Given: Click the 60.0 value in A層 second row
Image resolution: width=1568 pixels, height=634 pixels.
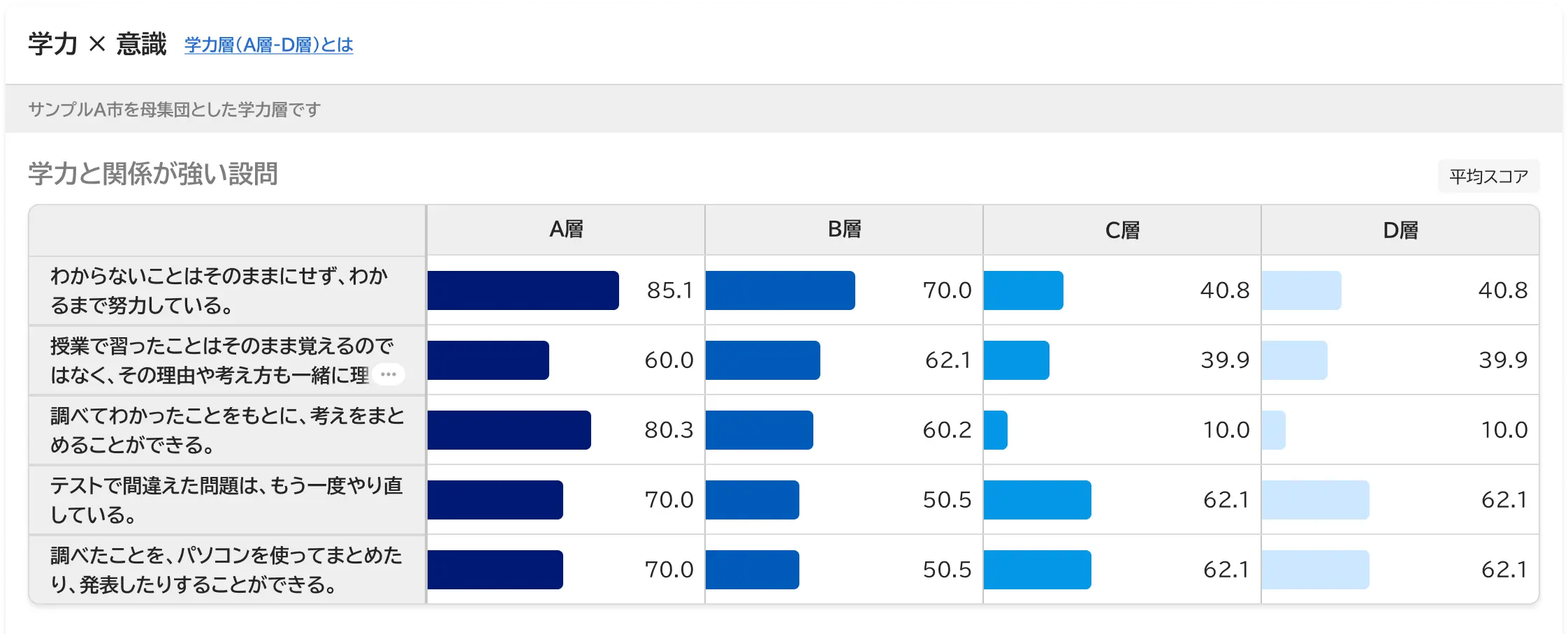Looking at the screenshot, I should [669, 360].
